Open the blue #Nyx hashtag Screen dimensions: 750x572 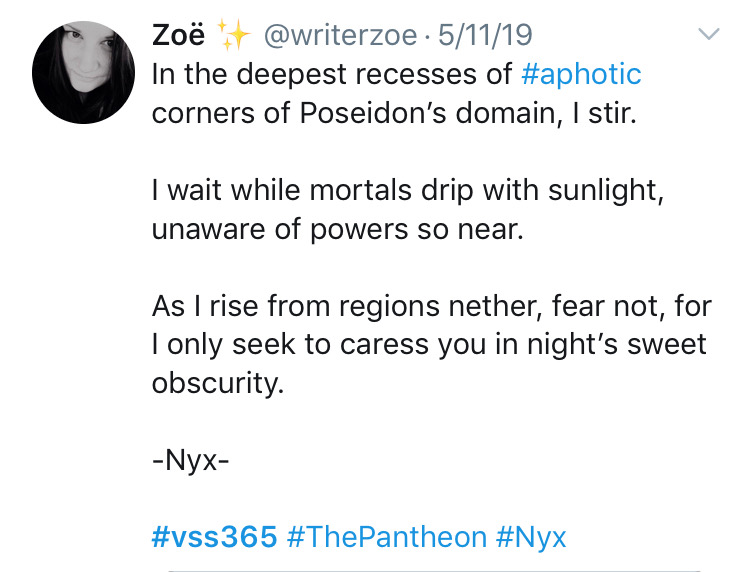531,538
